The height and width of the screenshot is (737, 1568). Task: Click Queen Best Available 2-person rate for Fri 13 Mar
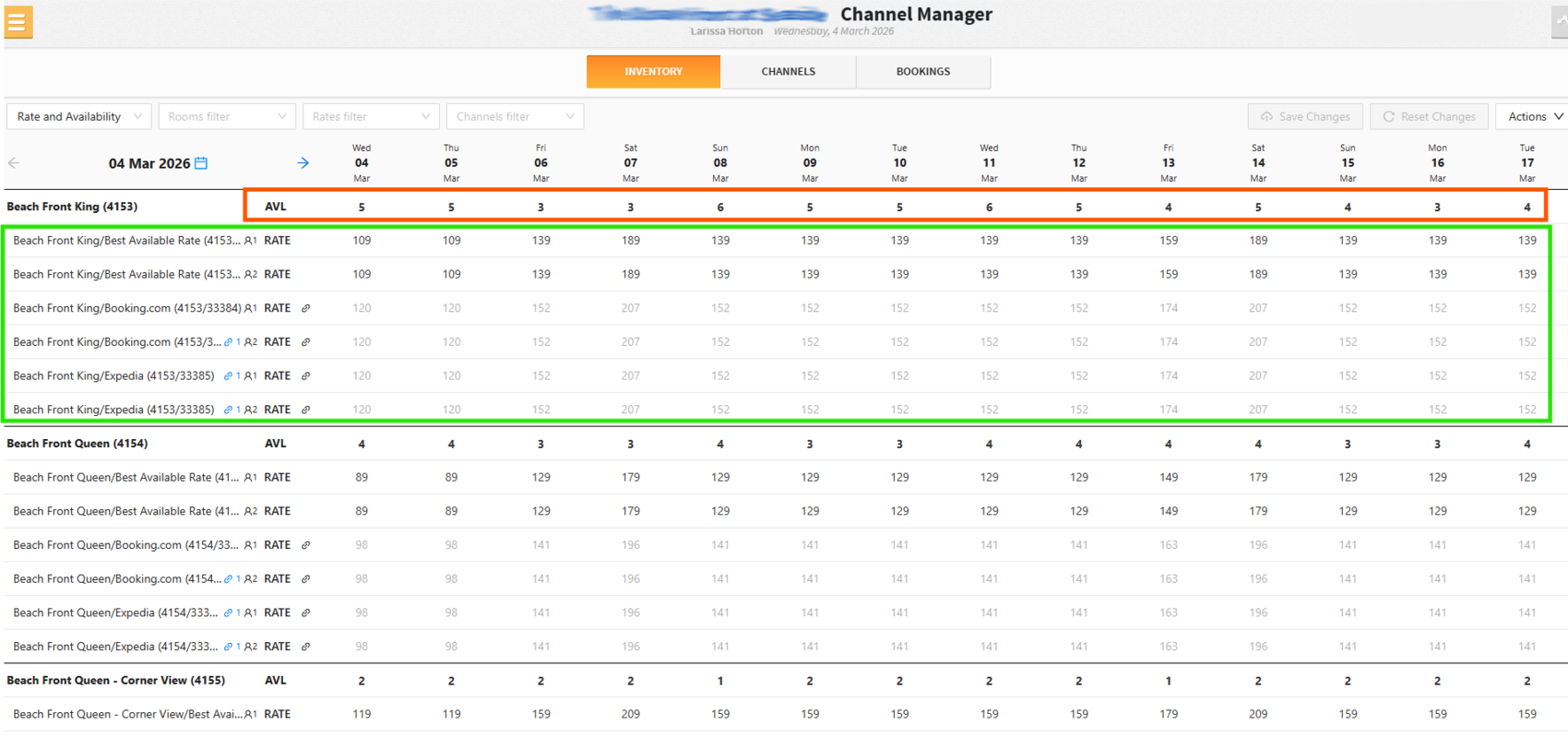pos(1169,511)
